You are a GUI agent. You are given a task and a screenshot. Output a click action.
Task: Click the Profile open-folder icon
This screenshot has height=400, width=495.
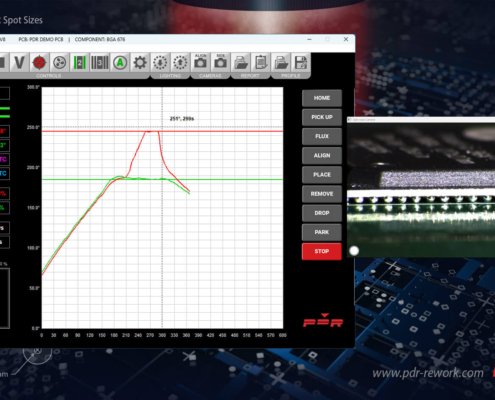click(x=281, y=62)
